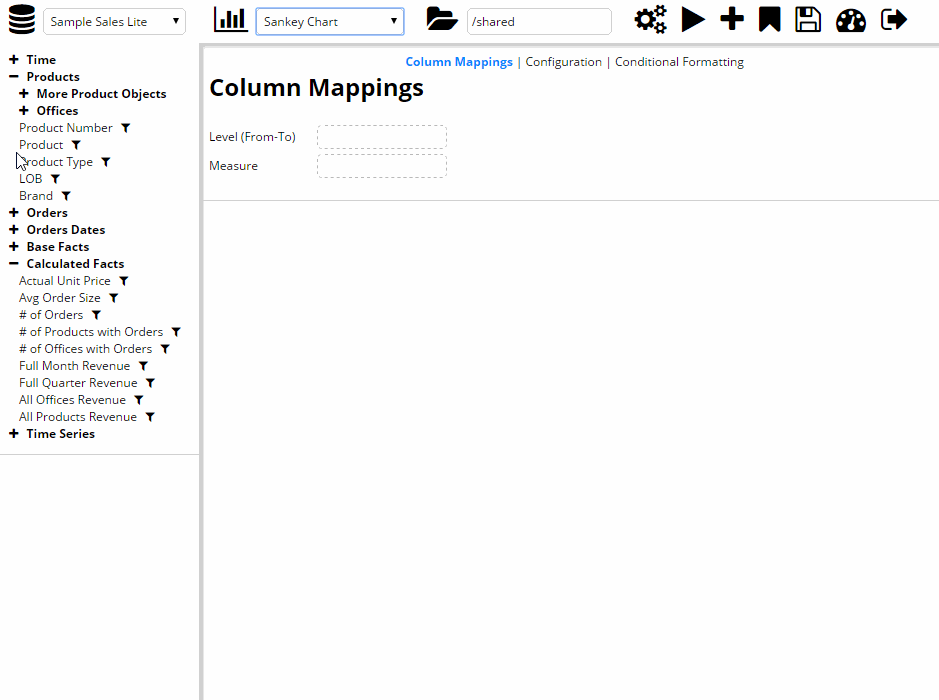Open the dashboard gauge icon

[x=850, y=21]
